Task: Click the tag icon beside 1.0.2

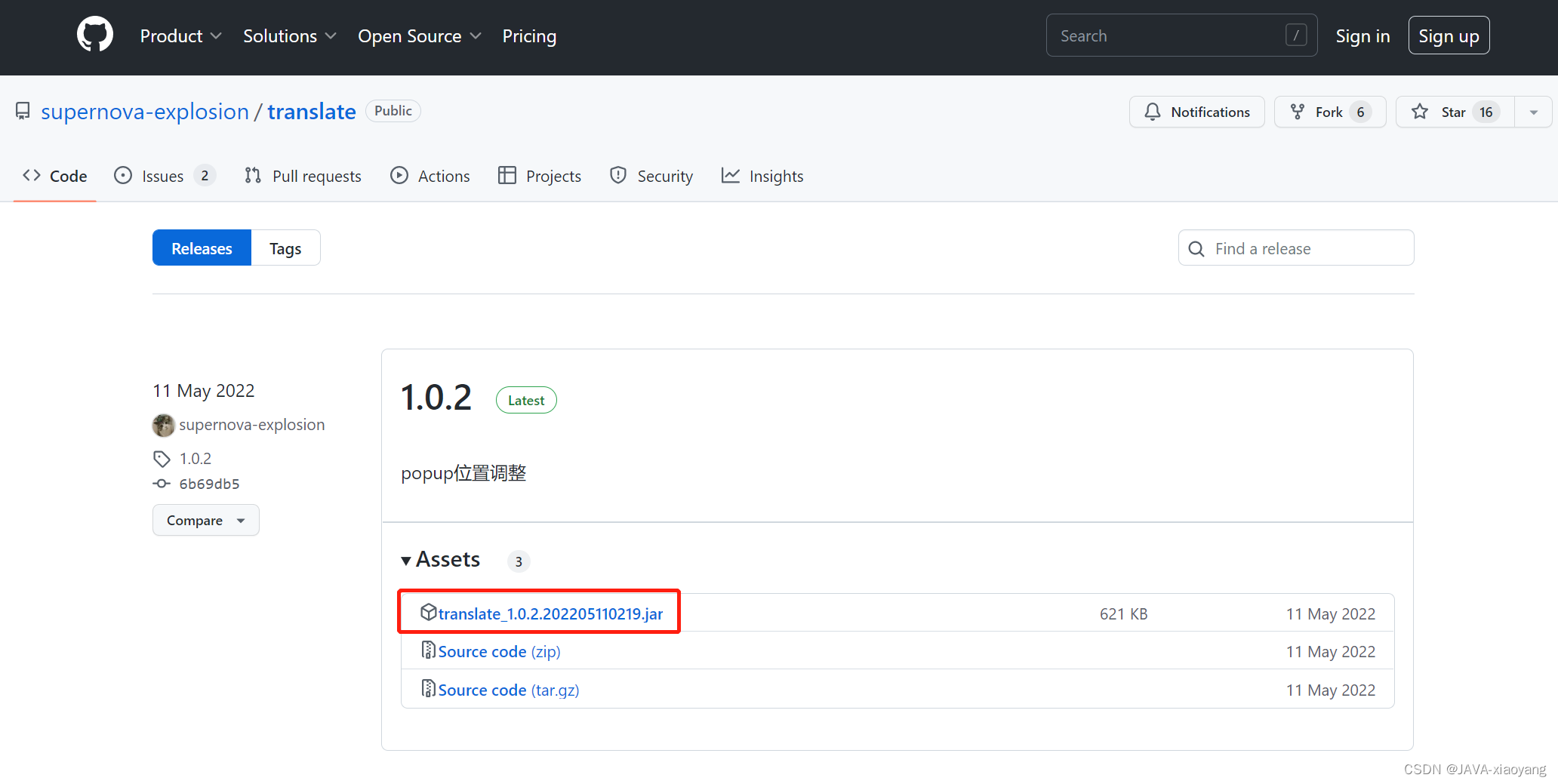Action: pyautogui.click(x=162, y=459)
